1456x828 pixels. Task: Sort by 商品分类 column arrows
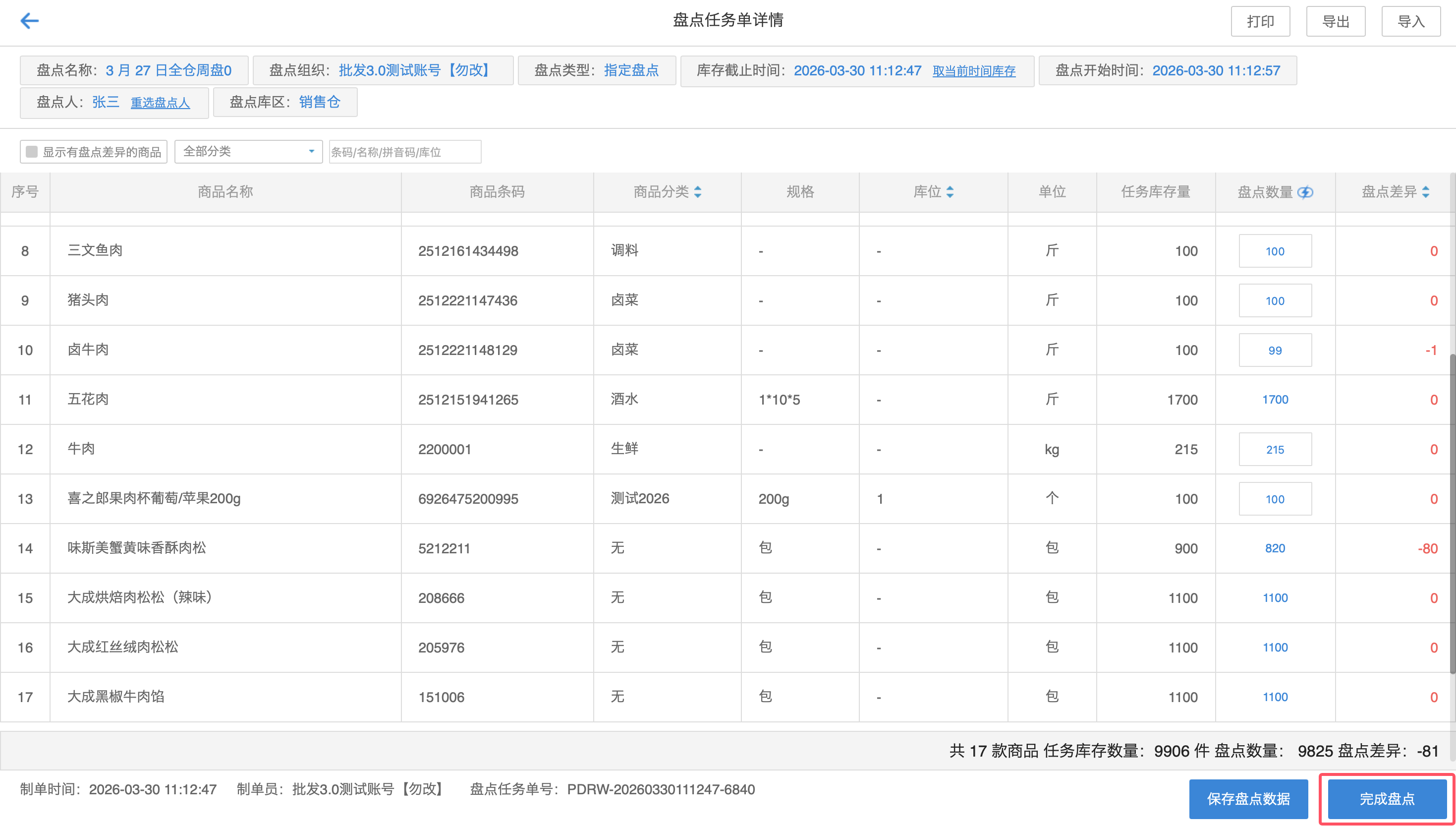coord(698,192)
